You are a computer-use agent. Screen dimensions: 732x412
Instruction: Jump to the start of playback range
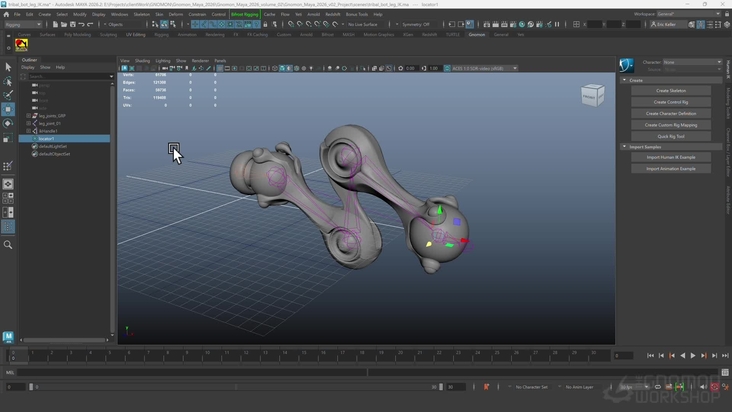[651, 355]
